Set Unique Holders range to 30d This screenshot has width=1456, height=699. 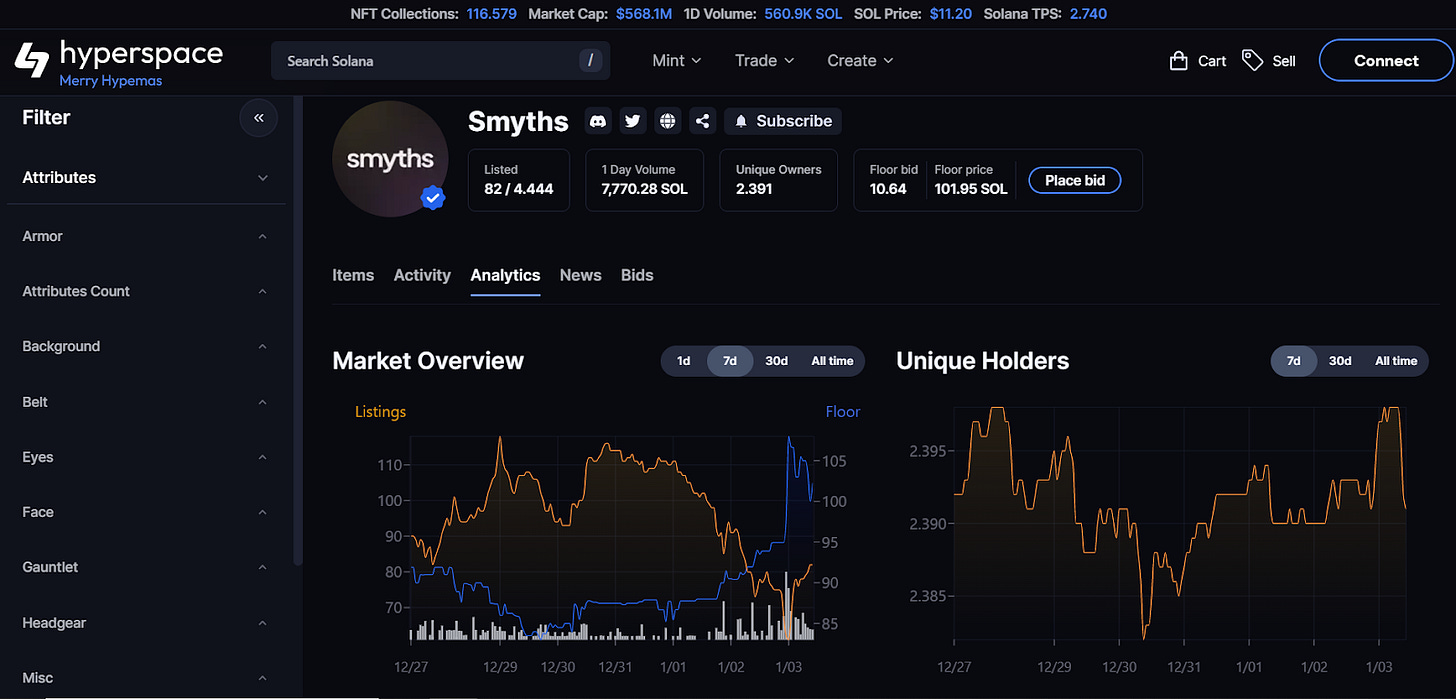tap(1340, 361)
